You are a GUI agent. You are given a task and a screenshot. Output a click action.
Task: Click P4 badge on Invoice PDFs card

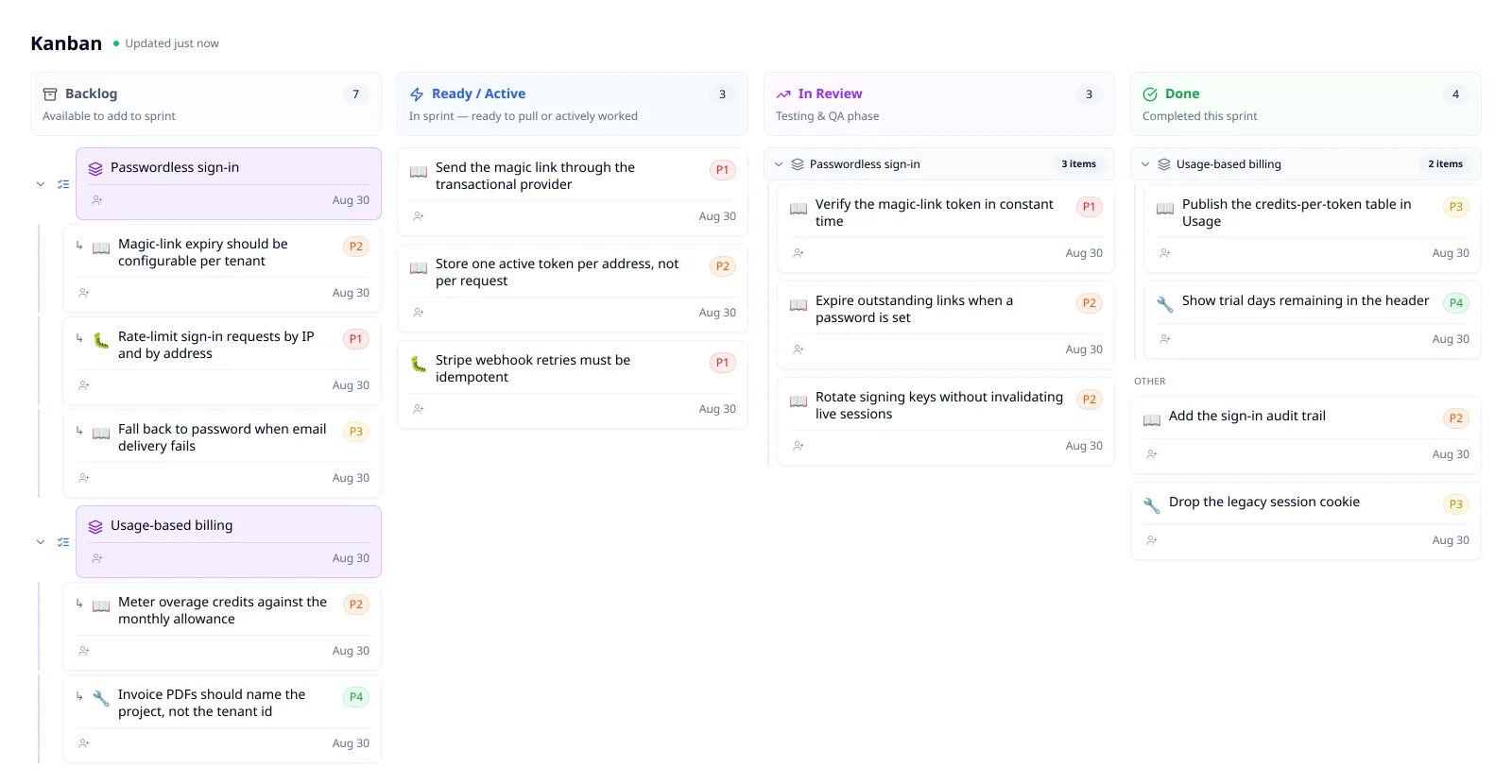[356, 697]
